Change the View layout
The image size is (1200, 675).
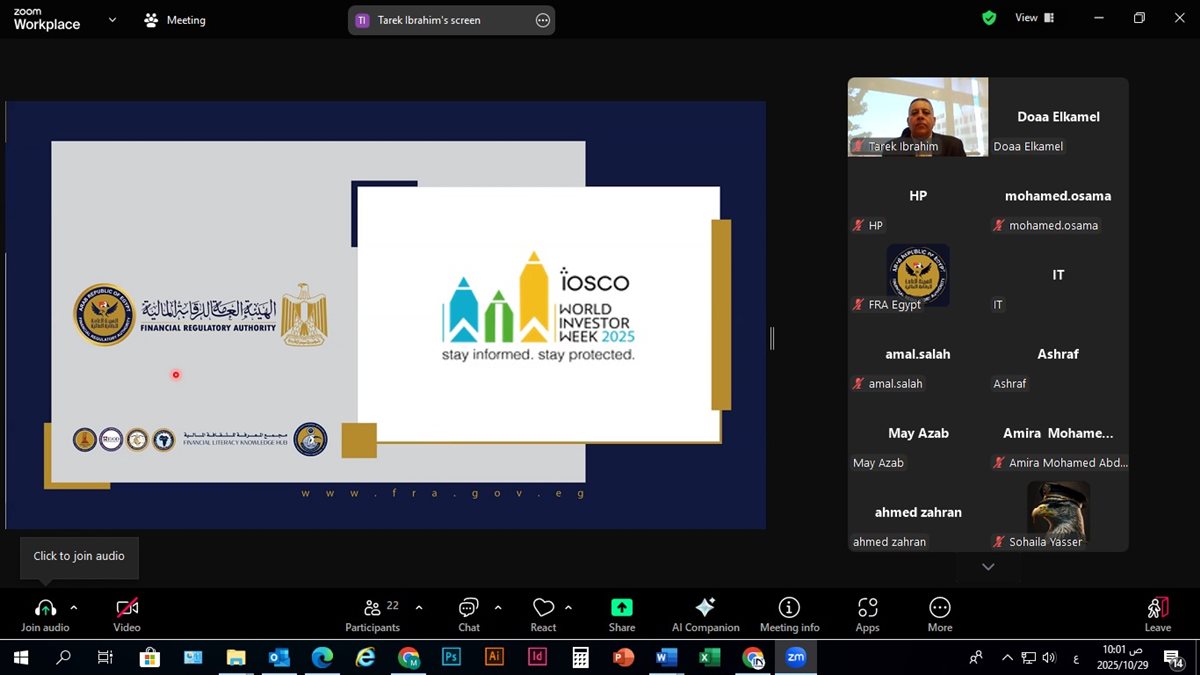(1034, 18)
